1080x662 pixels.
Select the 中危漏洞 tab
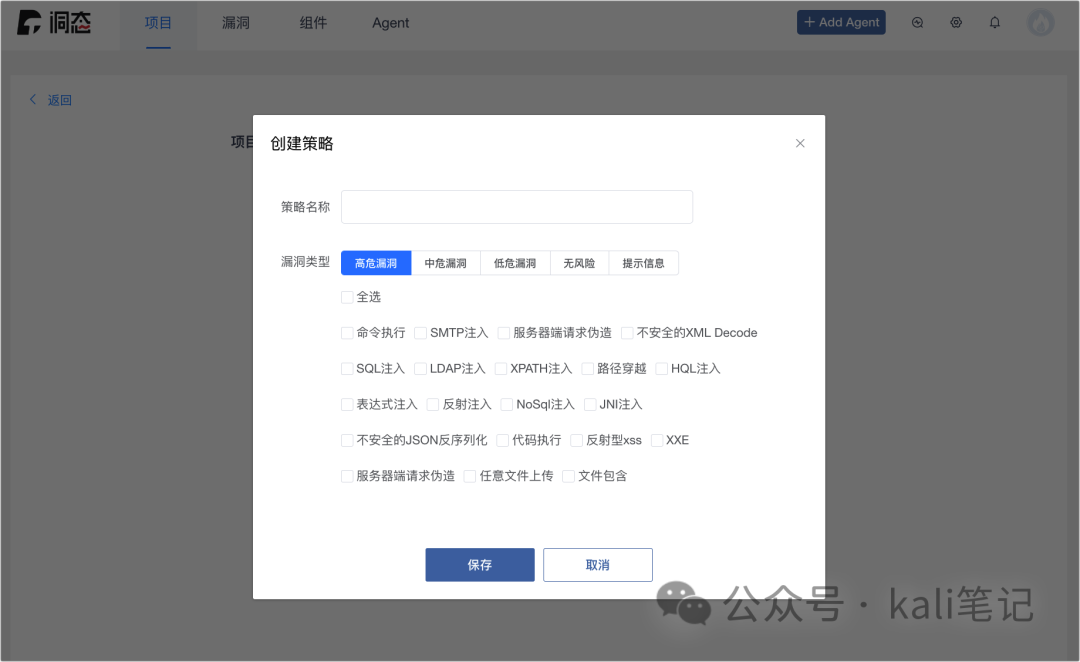[x=446, y=263]
